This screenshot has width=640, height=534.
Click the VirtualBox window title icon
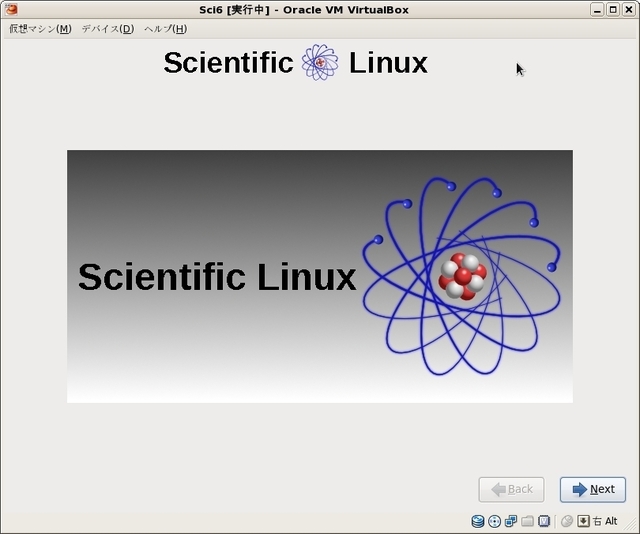click(x=11, y=9)
